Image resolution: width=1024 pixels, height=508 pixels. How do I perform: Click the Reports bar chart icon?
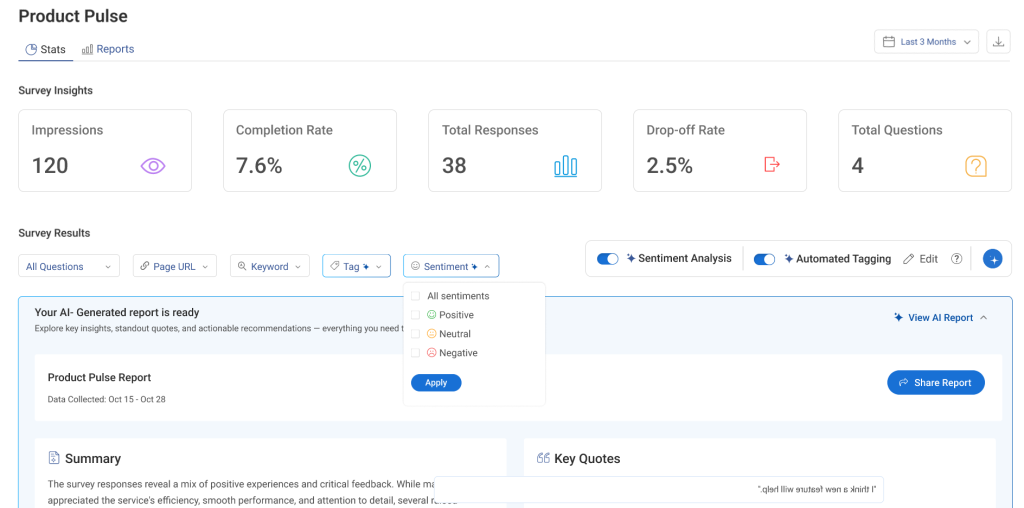click(87, 50)
